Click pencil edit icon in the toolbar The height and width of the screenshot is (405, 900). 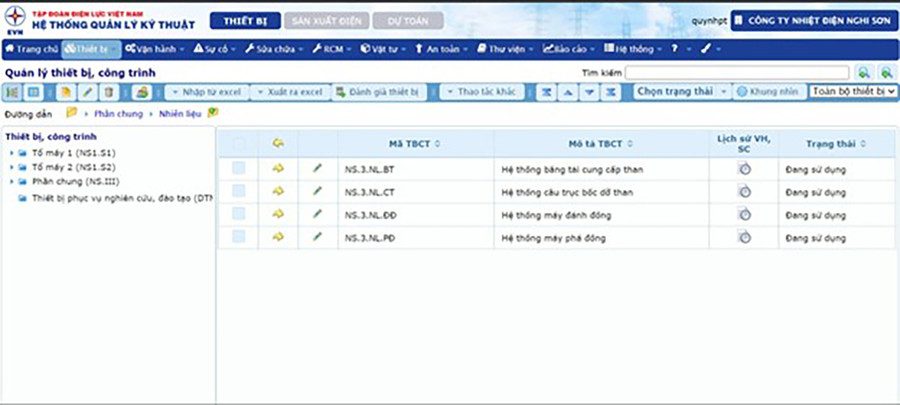tap(88, 92)
